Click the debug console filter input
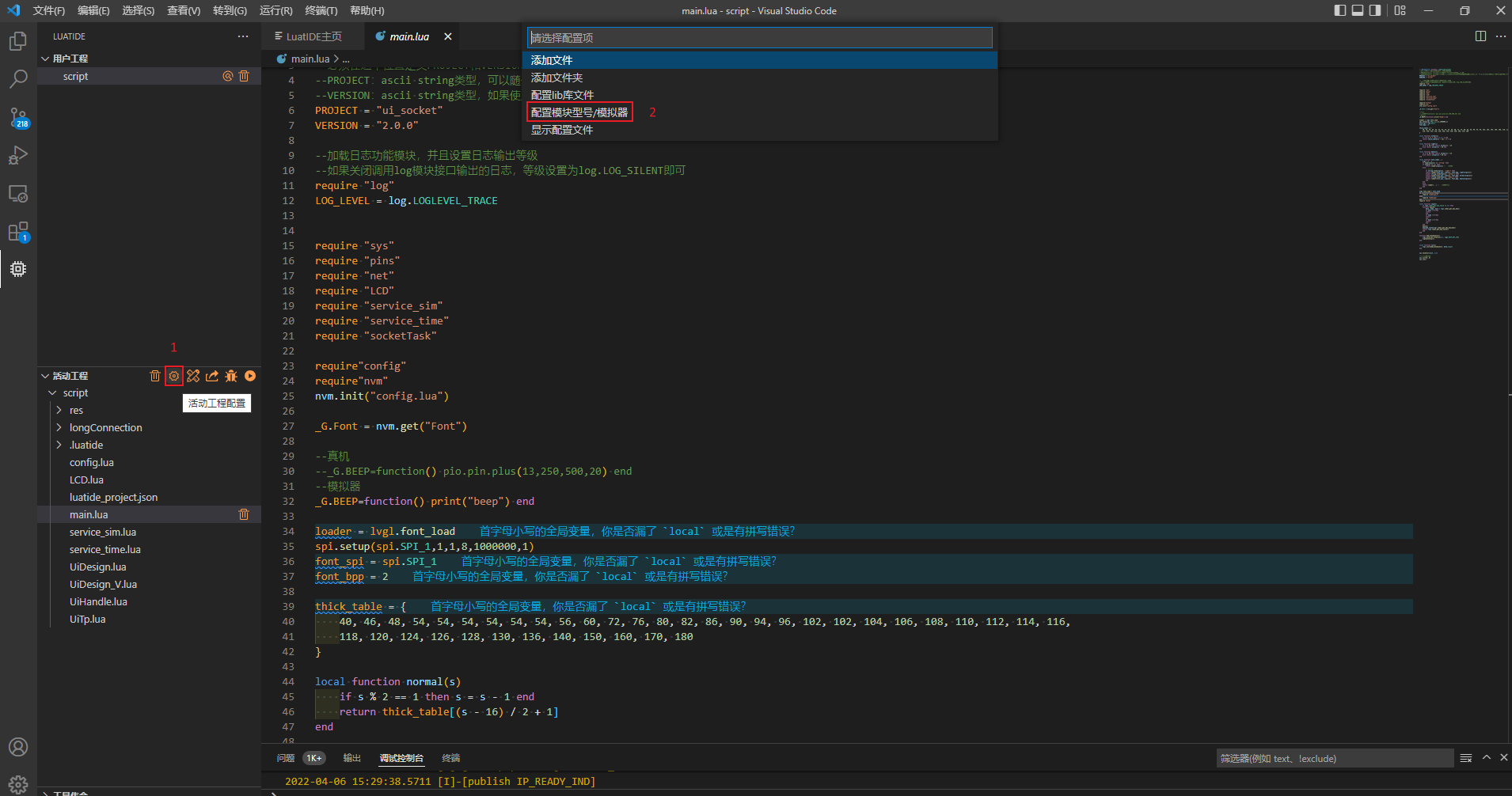 click(1335, 758)
